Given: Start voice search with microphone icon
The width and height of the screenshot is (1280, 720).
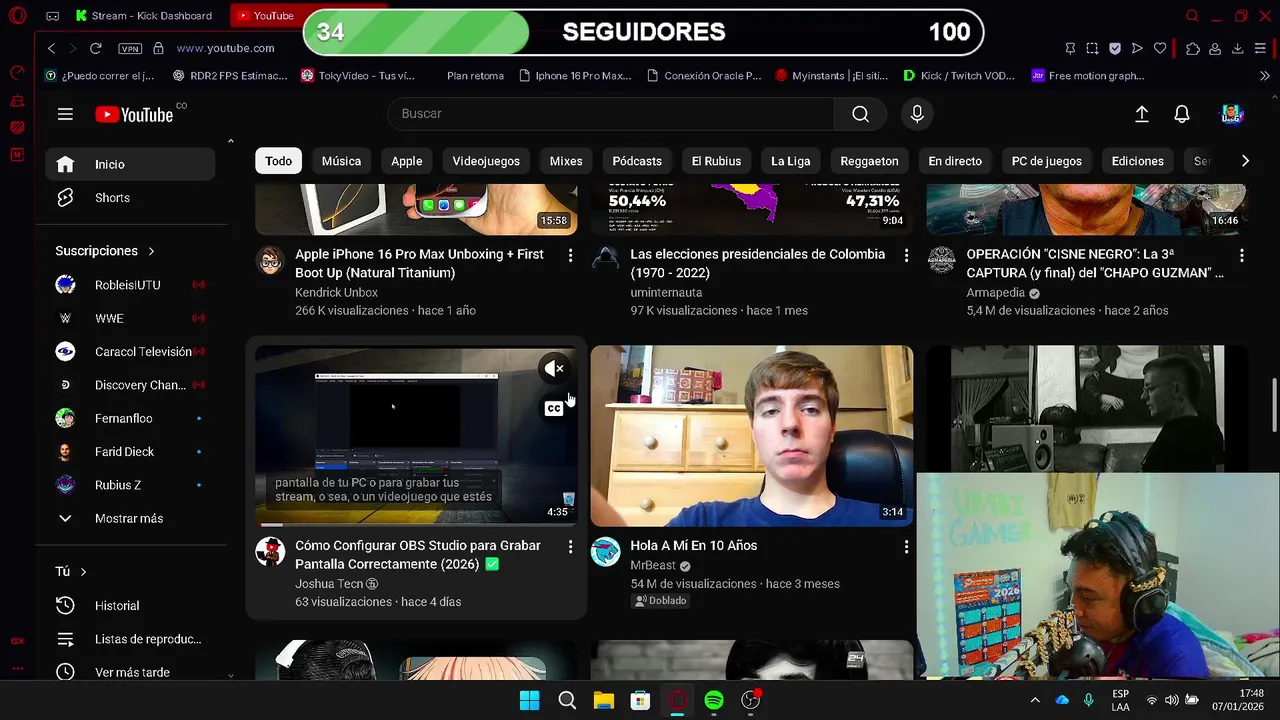Looking at the screenshot, I should [x=917, y=114].
